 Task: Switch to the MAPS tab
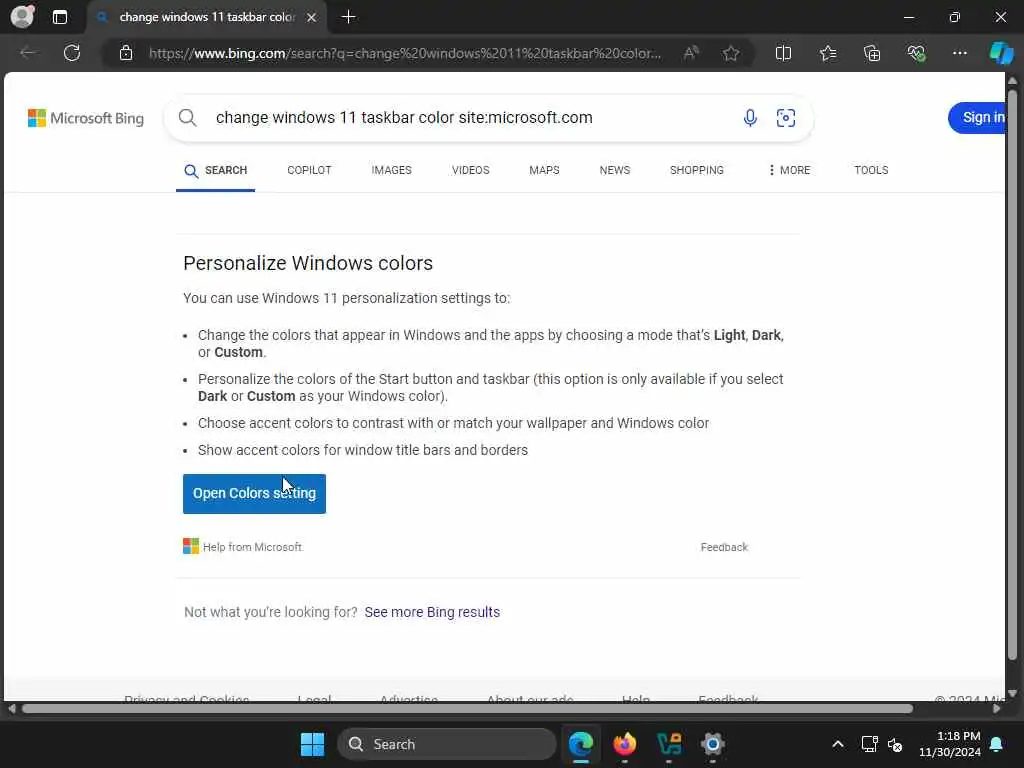pyautogui.click(x=544, y=170)
